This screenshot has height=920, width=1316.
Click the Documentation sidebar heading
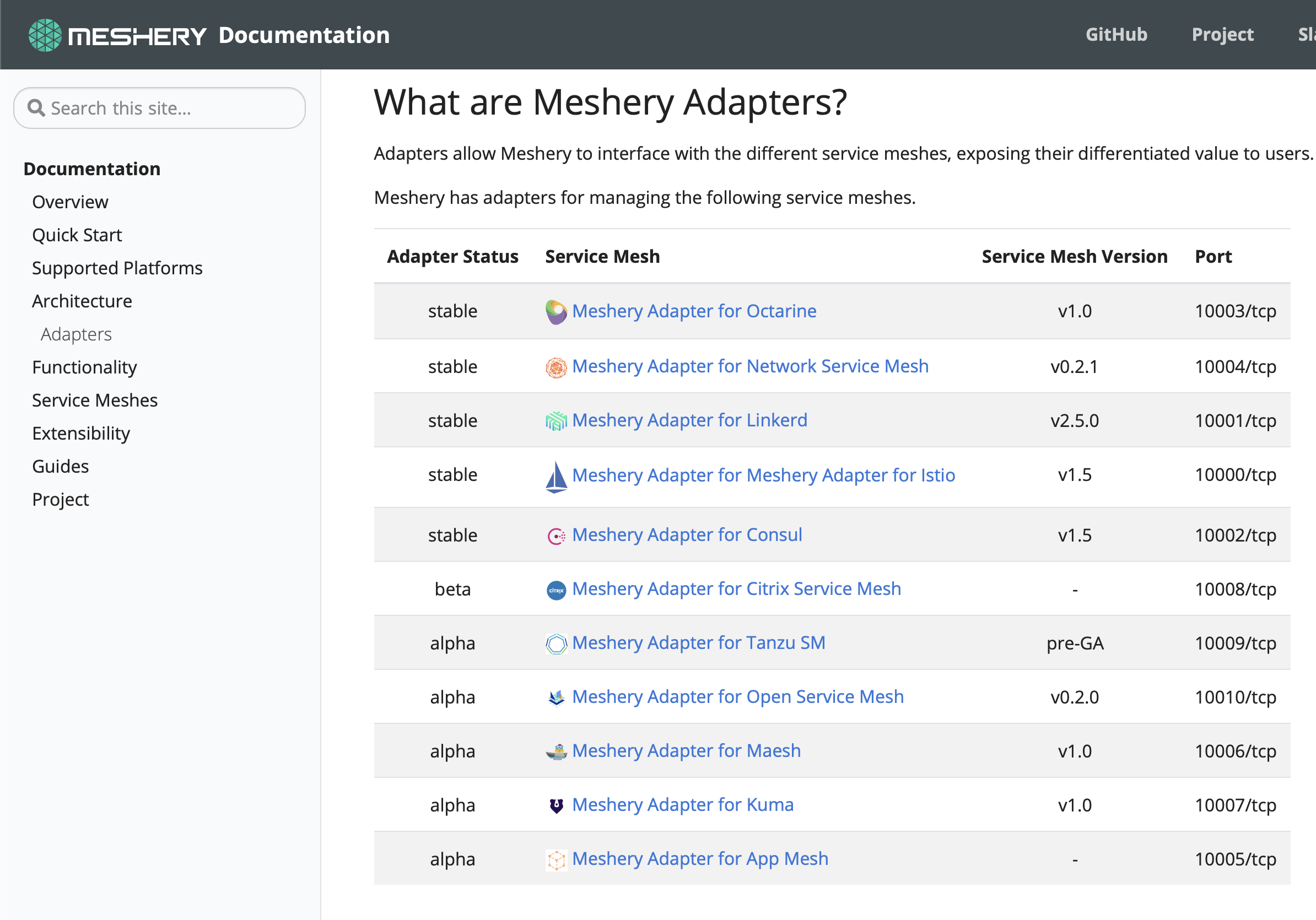click(x=91, y=169)
